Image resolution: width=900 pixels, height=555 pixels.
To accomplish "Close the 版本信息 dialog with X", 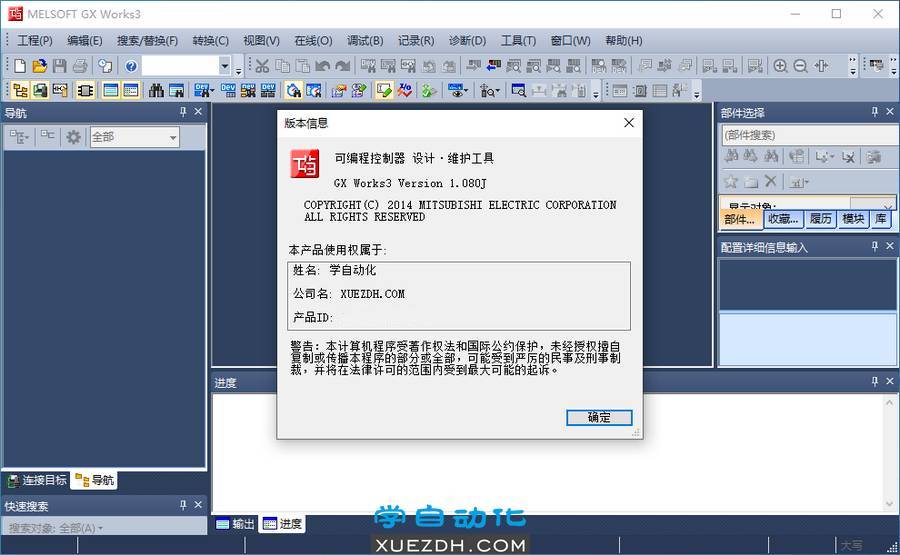I will [x=629, y=123].
